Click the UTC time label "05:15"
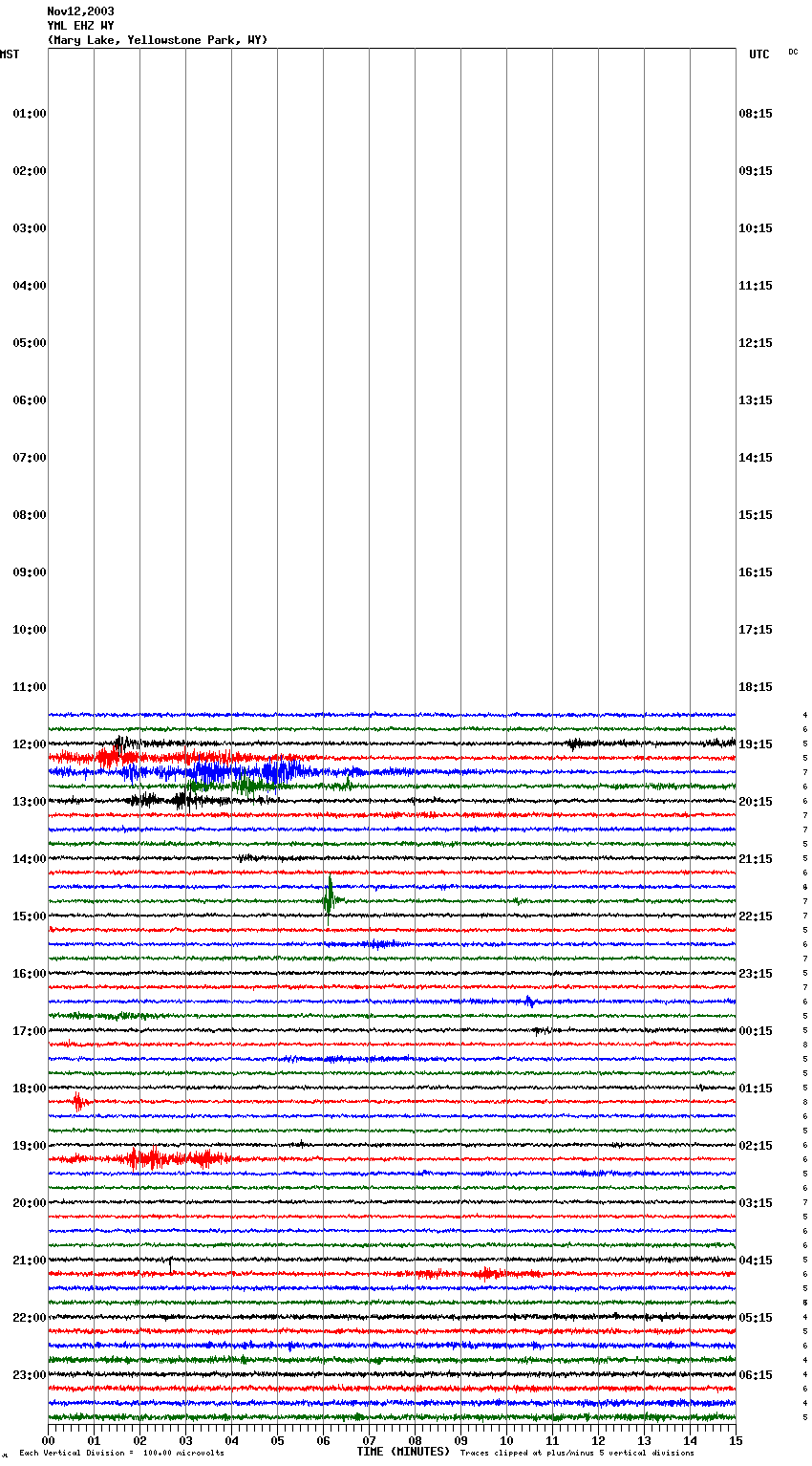 pyautogui.click(x=756, y=1318)
